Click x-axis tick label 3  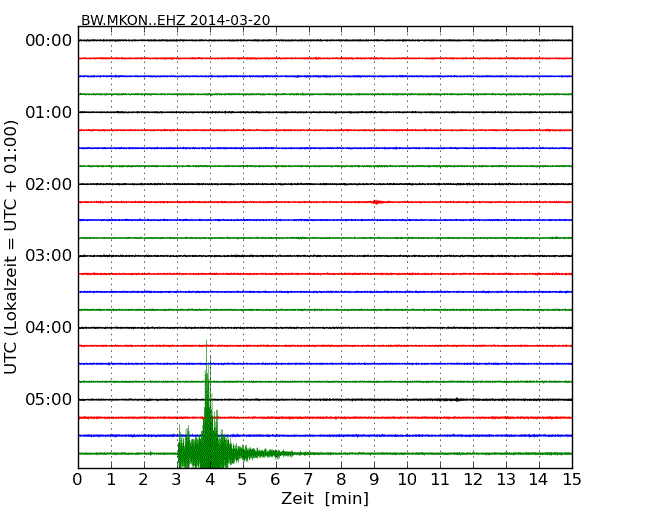tap(177, 480)
